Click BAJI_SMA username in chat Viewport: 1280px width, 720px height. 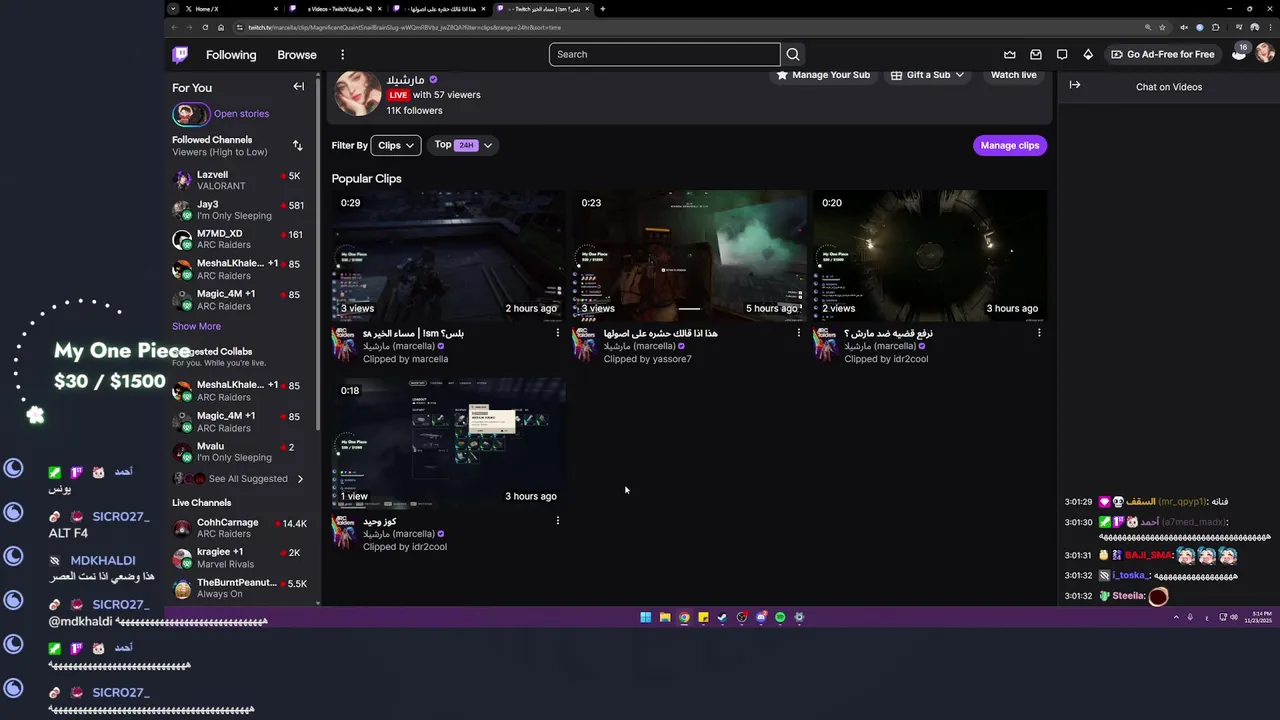1148,555
